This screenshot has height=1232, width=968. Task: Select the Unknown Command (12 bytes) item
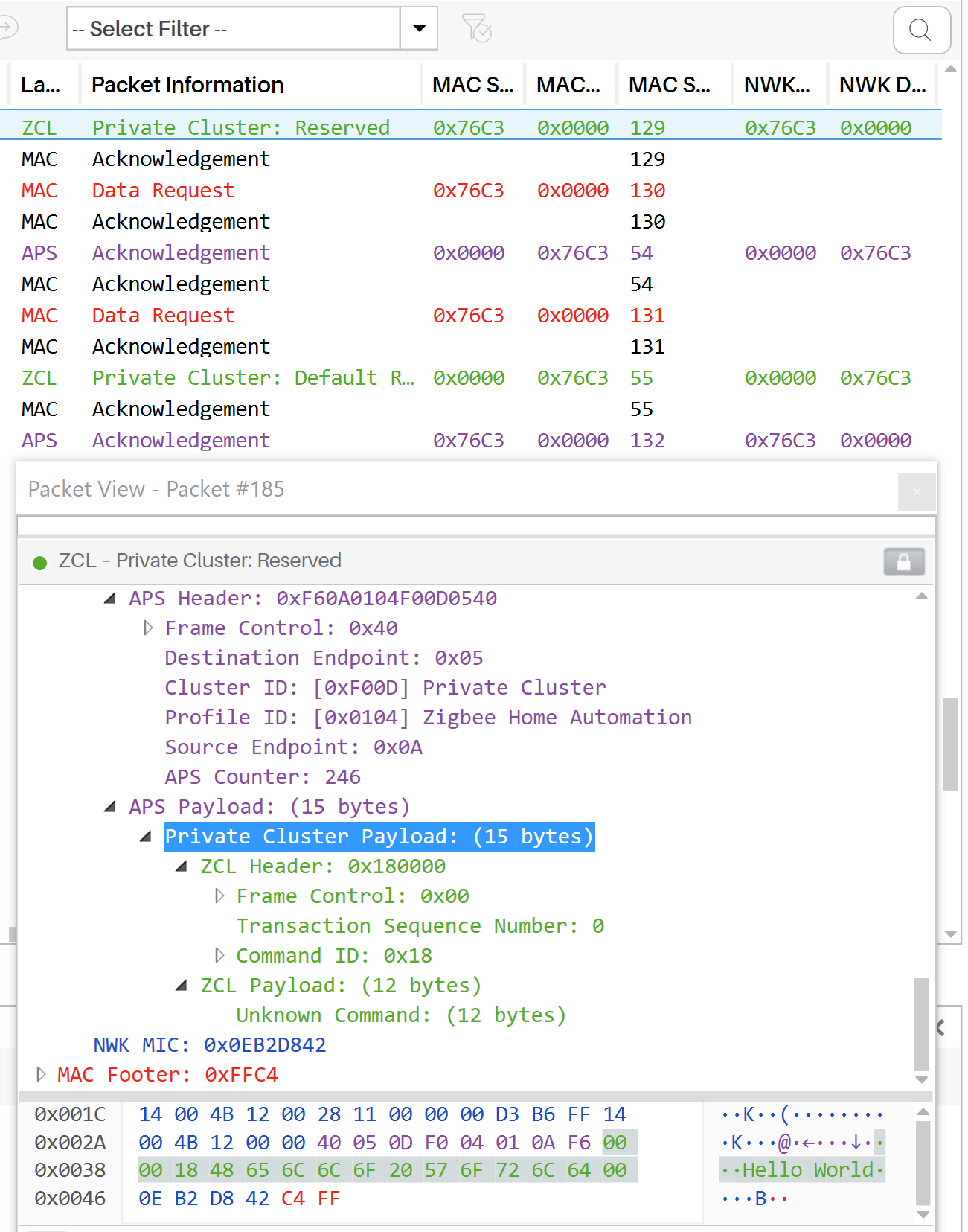[401, 1015]
